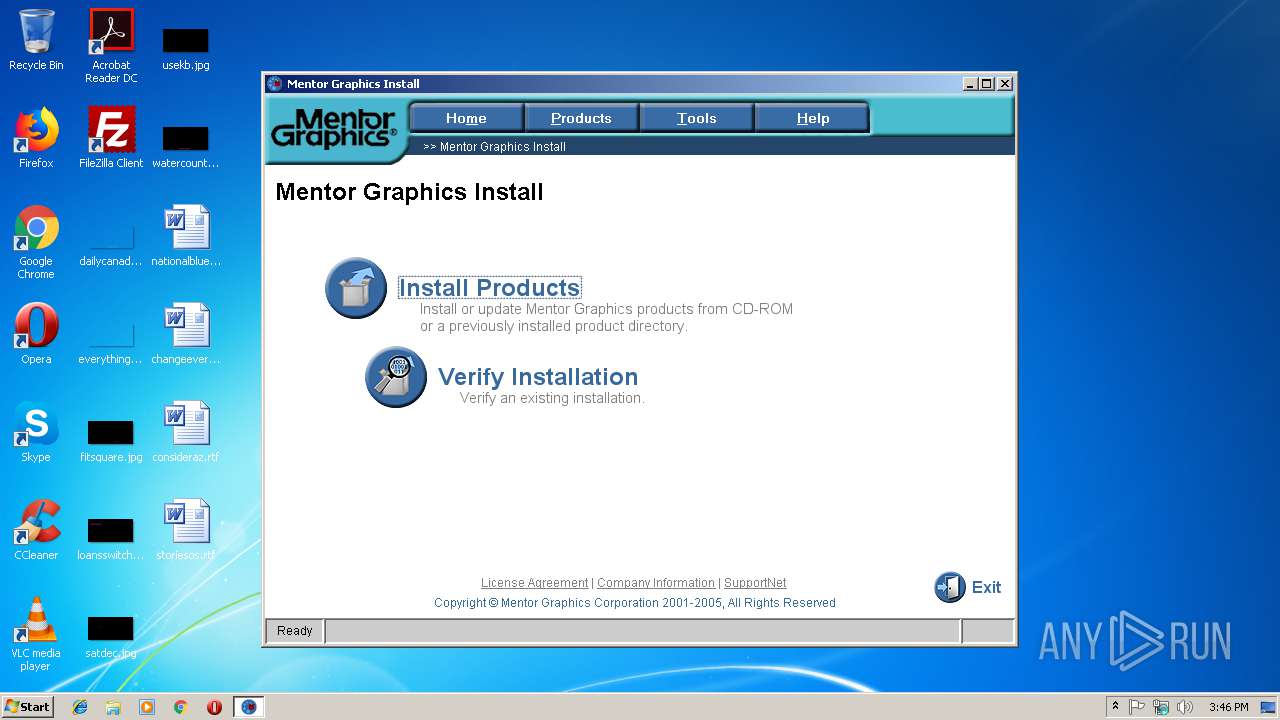
Task: Minimize the Mentor Graphics Install window
Action: coord(970,84)
